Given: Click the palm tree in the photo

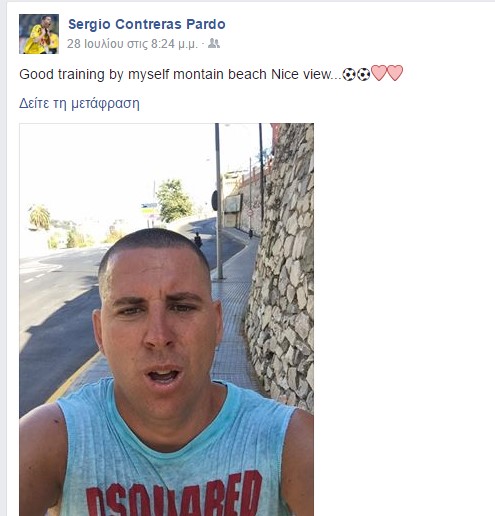Looking at the screenshot, I should pyautogui.click(x=40, y=217).
